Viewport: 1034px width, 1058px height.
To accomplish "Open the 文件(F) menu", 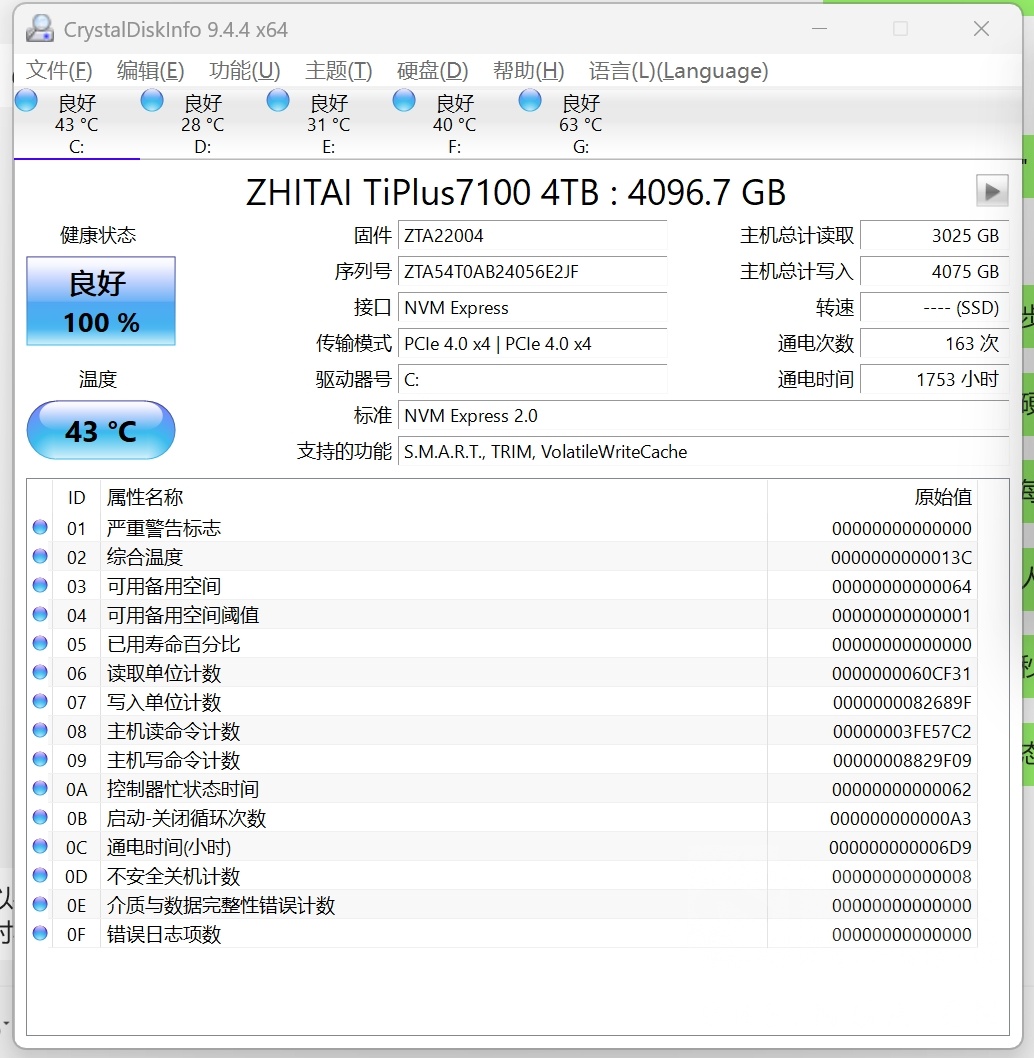I will pyautogui.click(x=58, y=71).
